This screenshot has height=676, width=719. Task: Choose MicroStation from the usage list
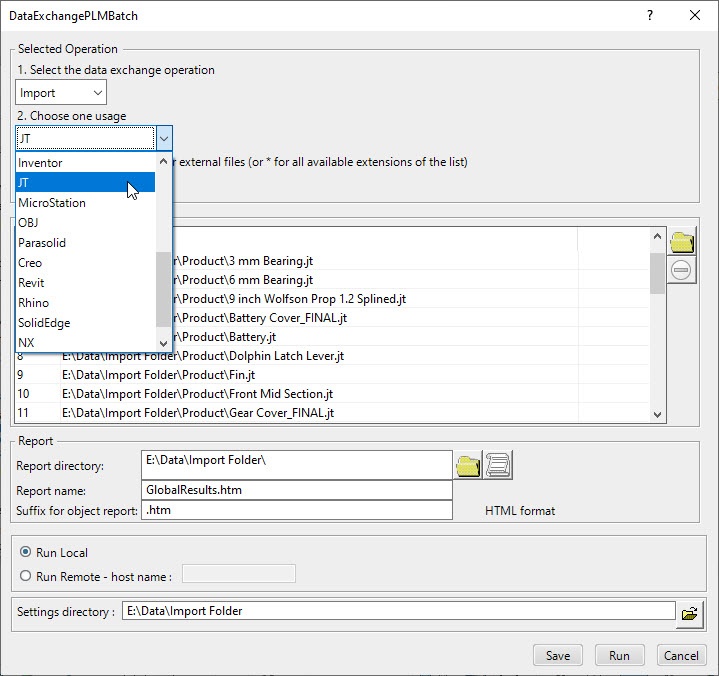pos(85,203)
